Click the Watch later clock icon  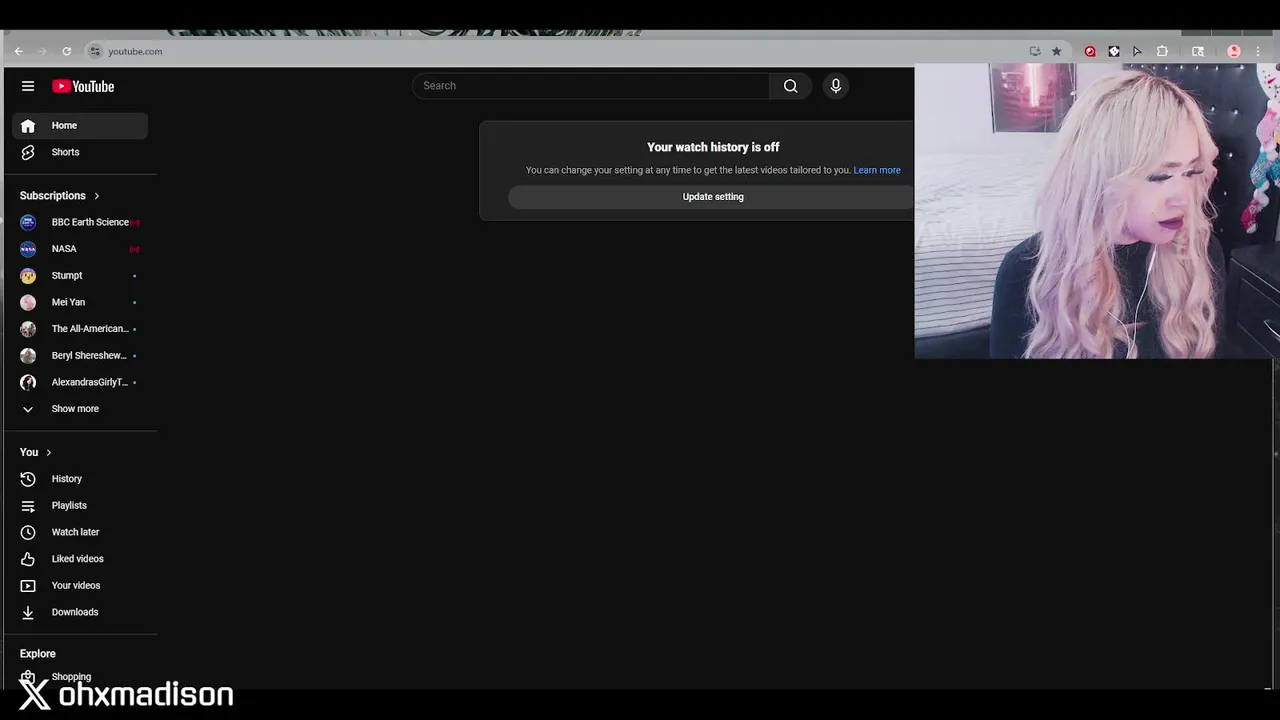pyautogui.click(x=28, y=532)
